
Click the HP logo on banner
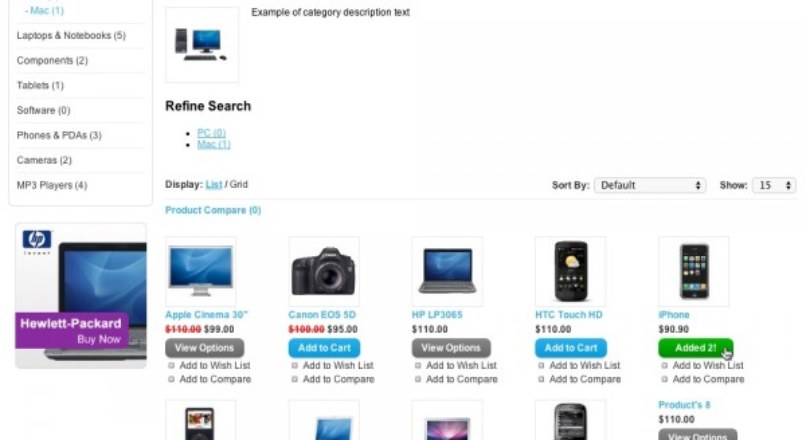36,240
